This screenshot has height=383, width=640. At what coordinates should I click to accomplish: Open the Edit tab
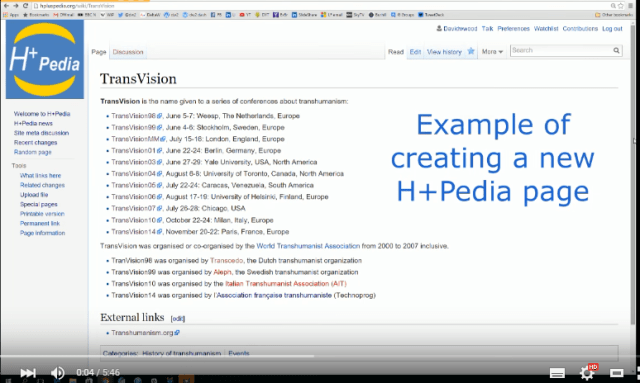(x=415, y=52)
